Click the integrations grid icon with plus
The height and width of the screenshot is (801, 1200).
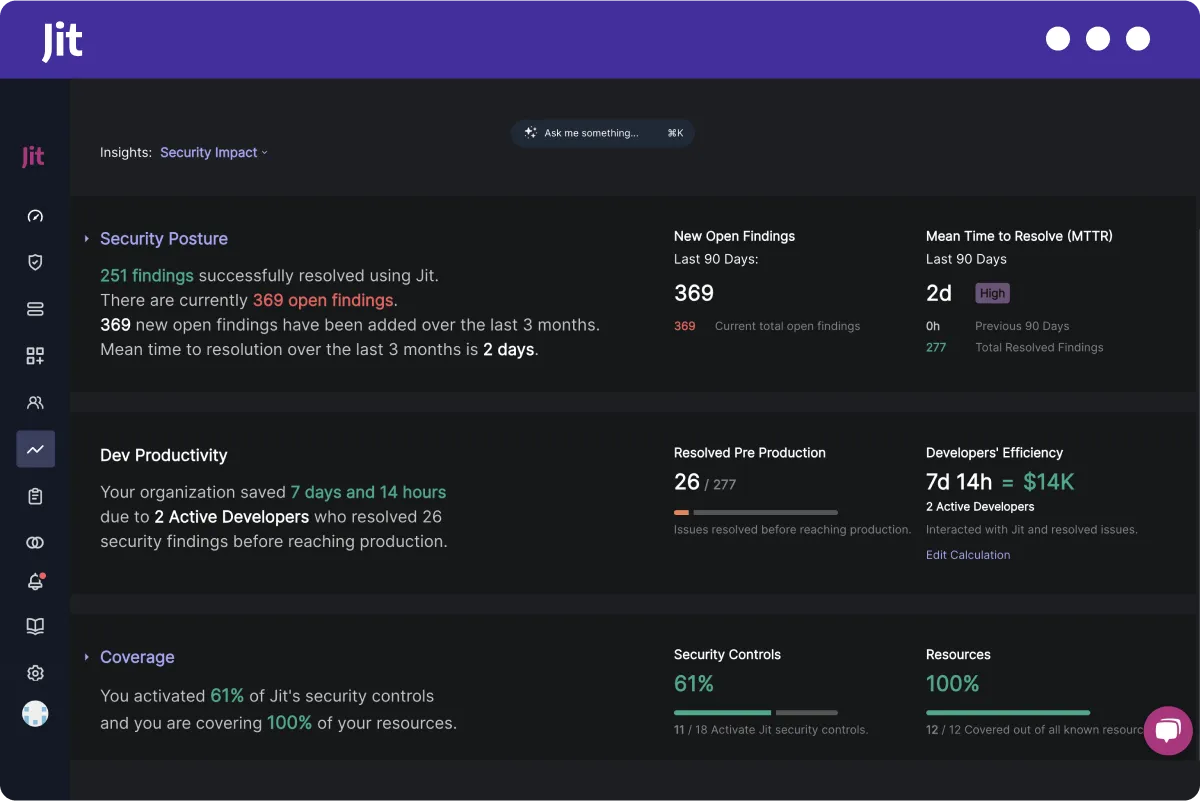35,355
